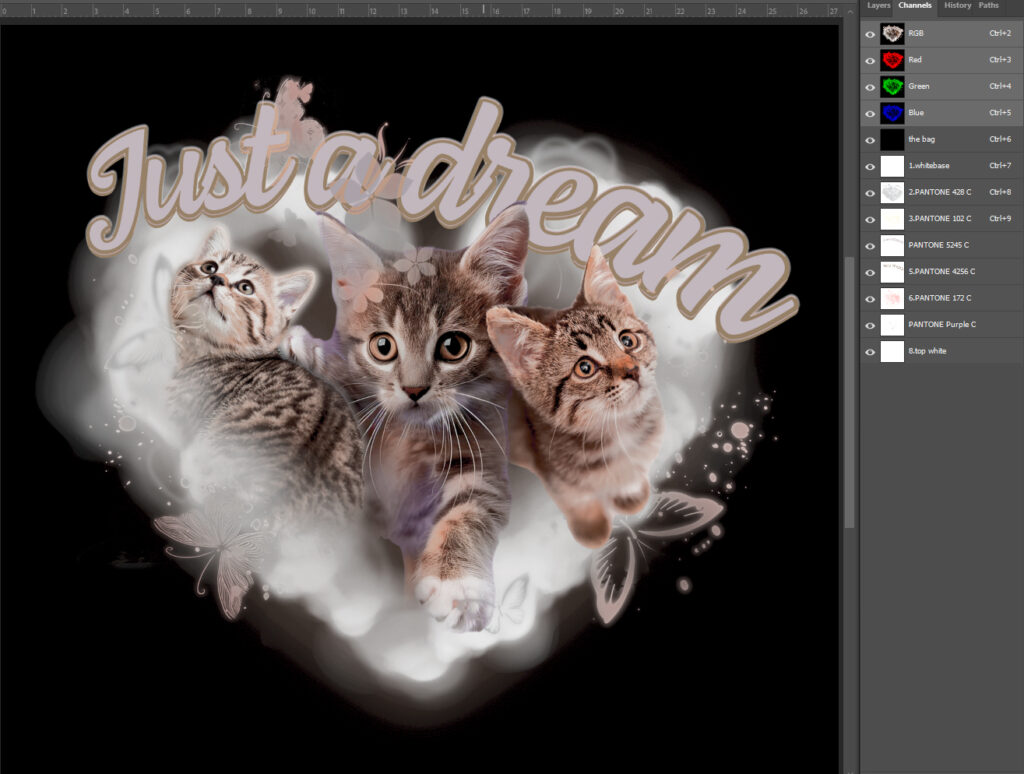Switch to the Paths tab
Screen dimensions: 1024x774
pyautogui.click(x=989, y=5)
